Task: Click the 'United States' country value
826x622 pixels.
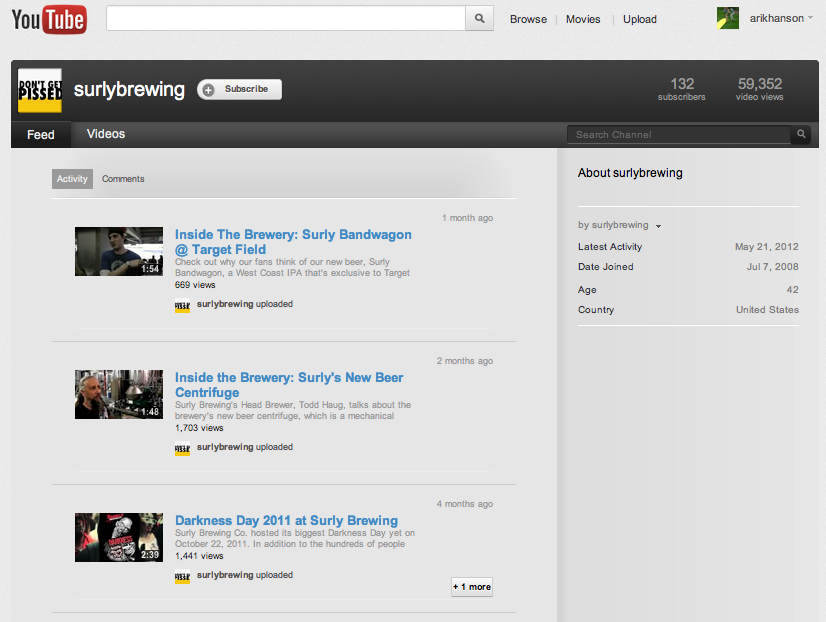Action: tap(767, 310)
